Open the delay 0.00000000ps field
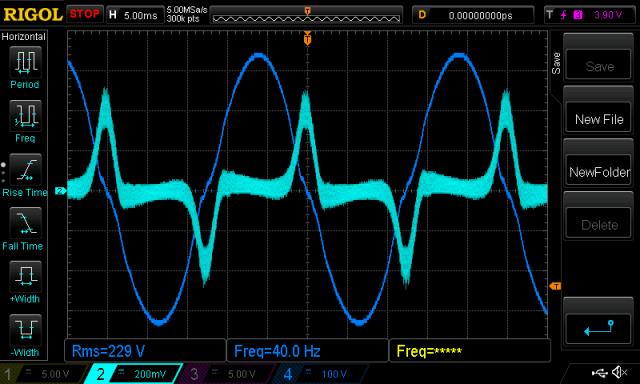Image resolution: width=640 pixels, height=384 pixels. [473, 15]
